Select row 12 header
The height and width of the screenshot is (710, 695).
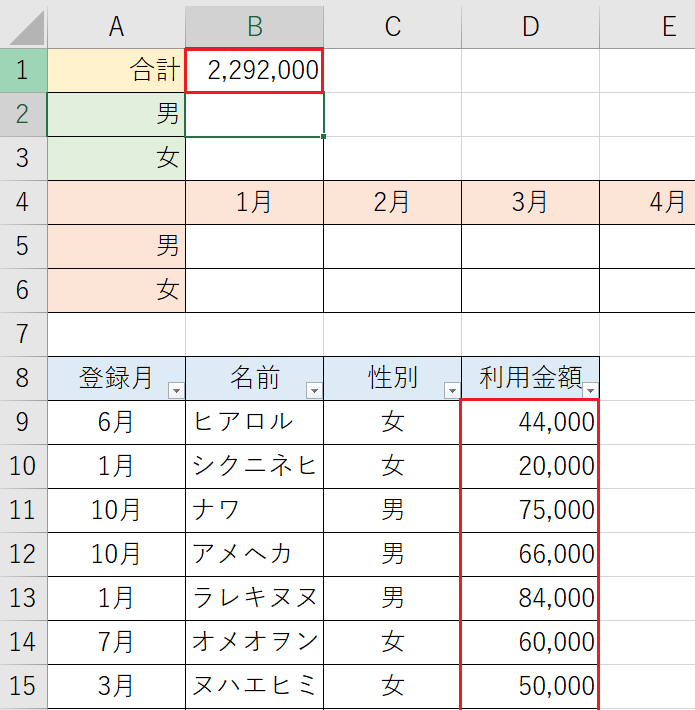coord(23,554)
